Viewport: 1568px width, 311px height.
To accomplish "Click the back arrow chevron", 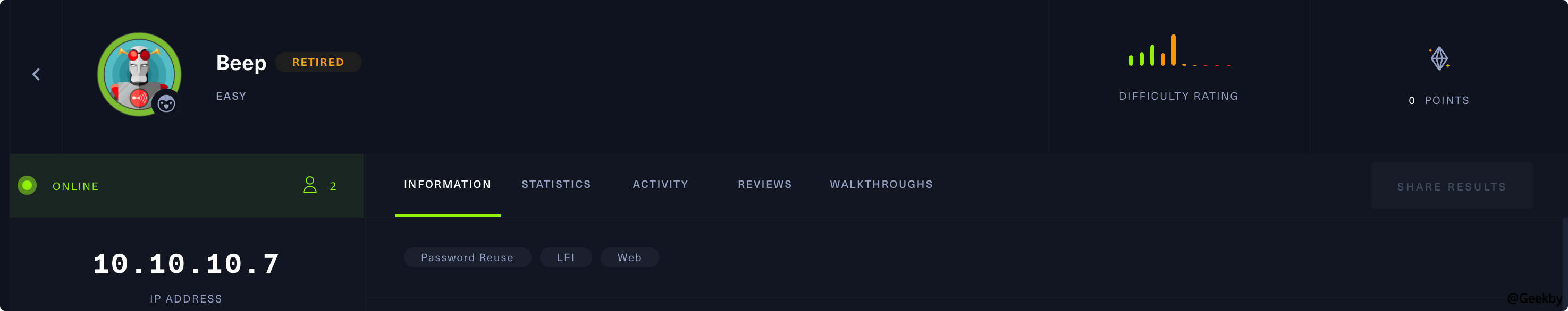I will tap(36, 74).
